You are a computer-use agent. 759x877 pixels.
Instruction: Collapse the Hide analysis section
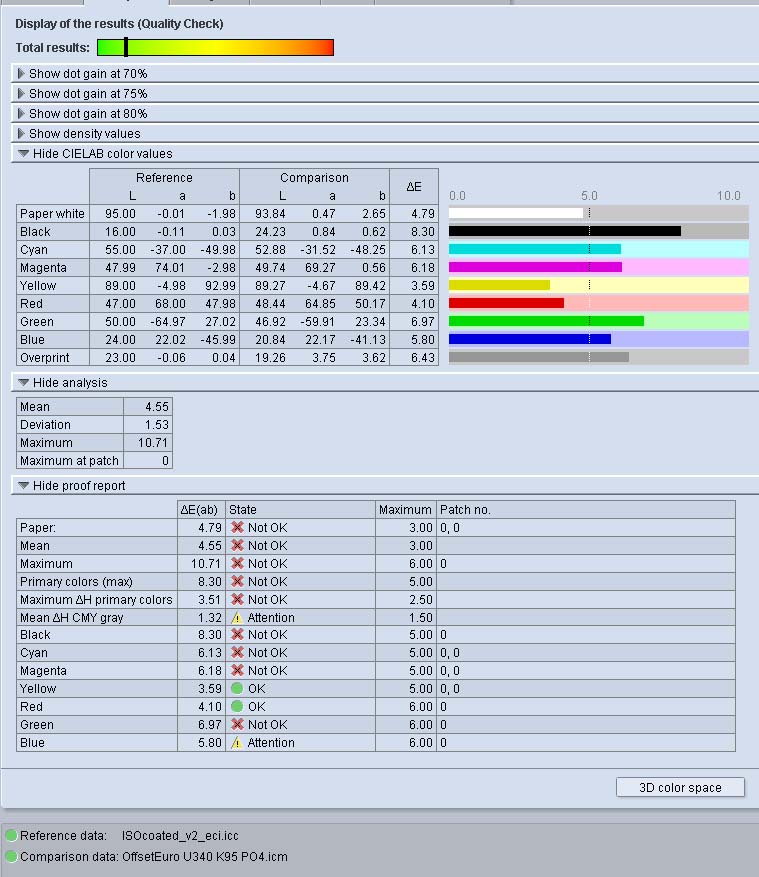click(x=69, y=383)
